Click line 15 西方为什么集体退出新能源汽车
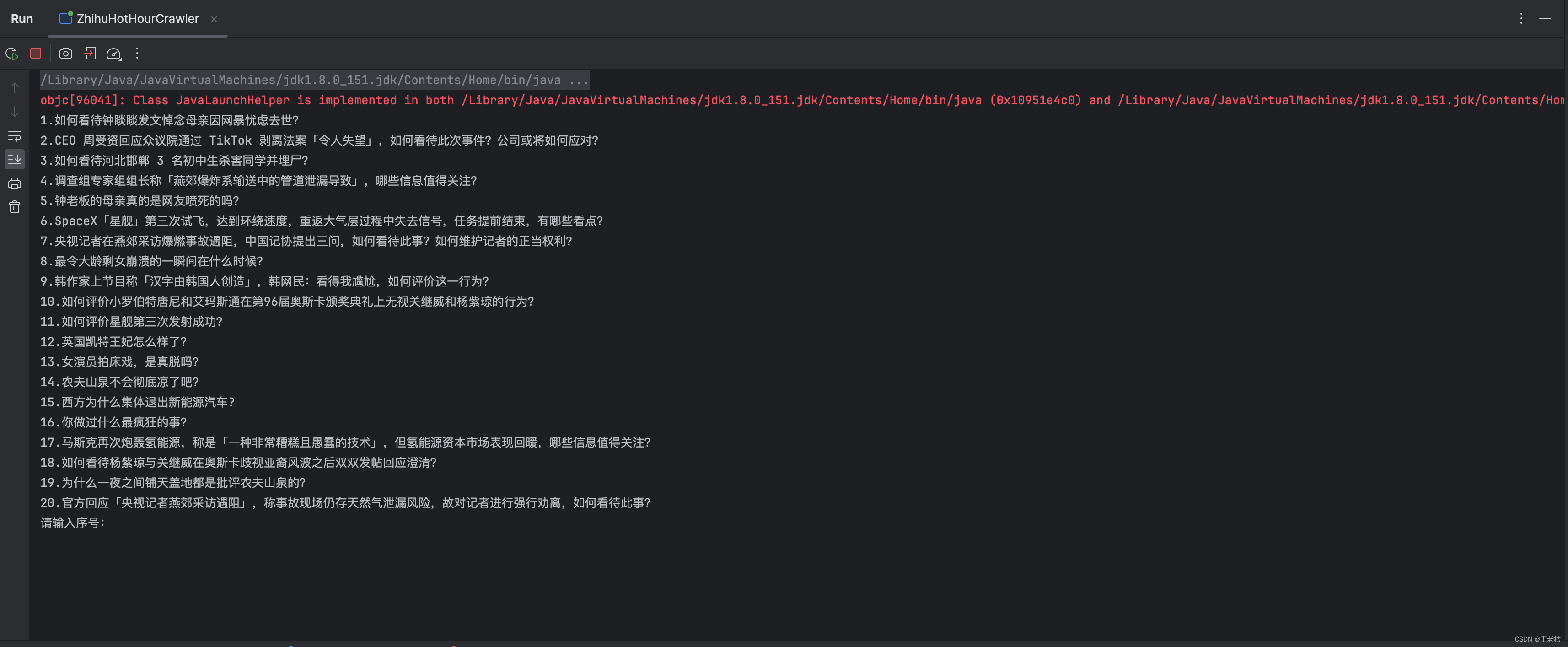1568x647 pixels. [138, 402]
